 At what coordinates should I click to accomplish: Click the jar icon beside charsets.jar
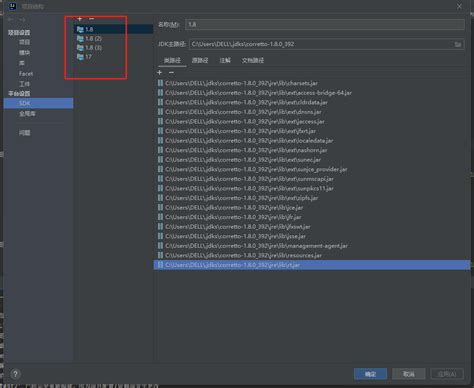click(160, 83)
